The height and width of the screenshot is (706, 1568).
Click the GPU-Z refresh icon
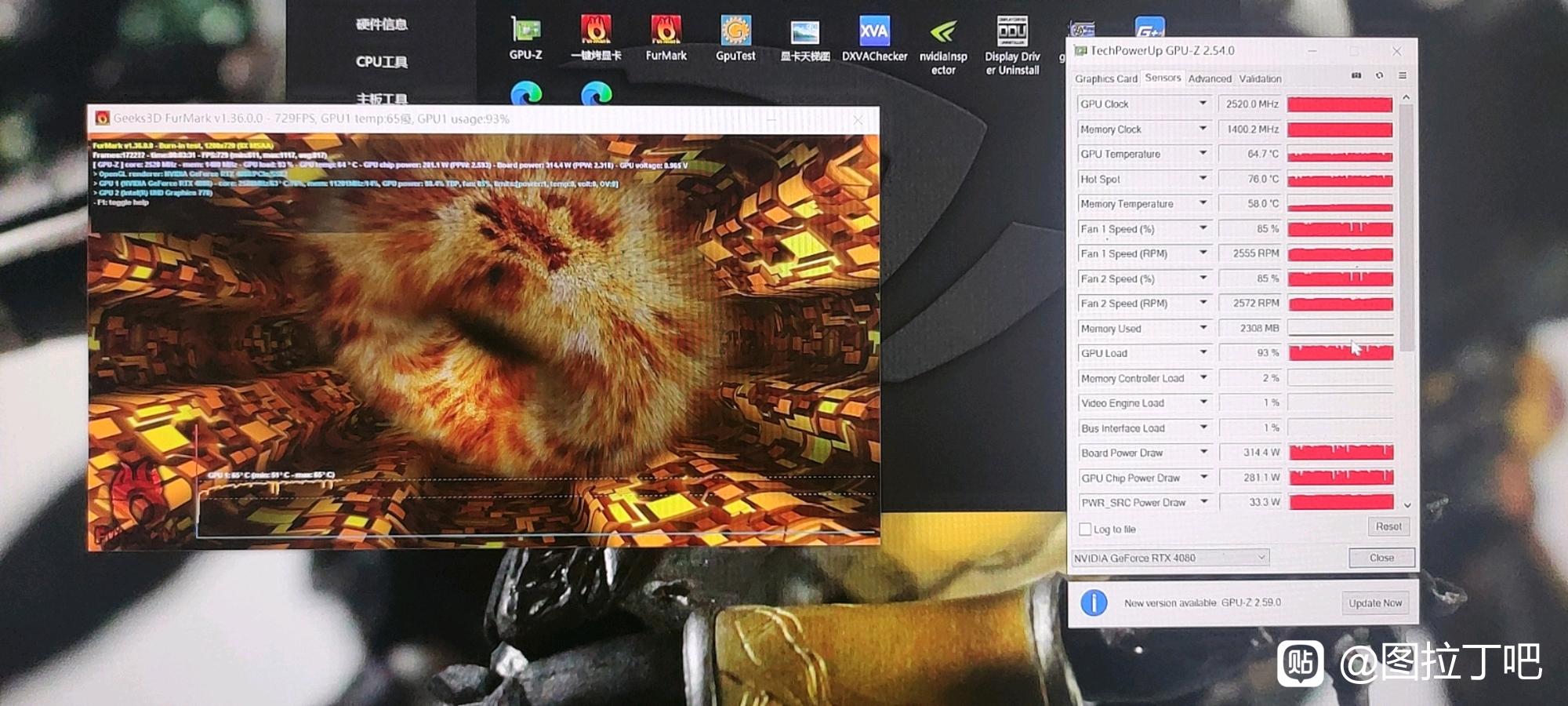(1380, 76)
